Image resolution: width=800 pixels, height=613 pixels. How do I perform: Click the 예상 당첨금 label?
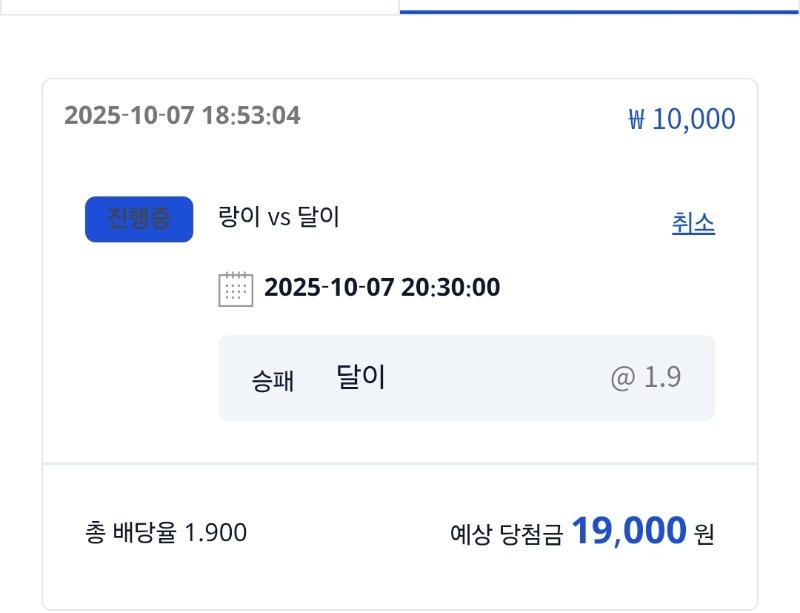pos(506,533)
